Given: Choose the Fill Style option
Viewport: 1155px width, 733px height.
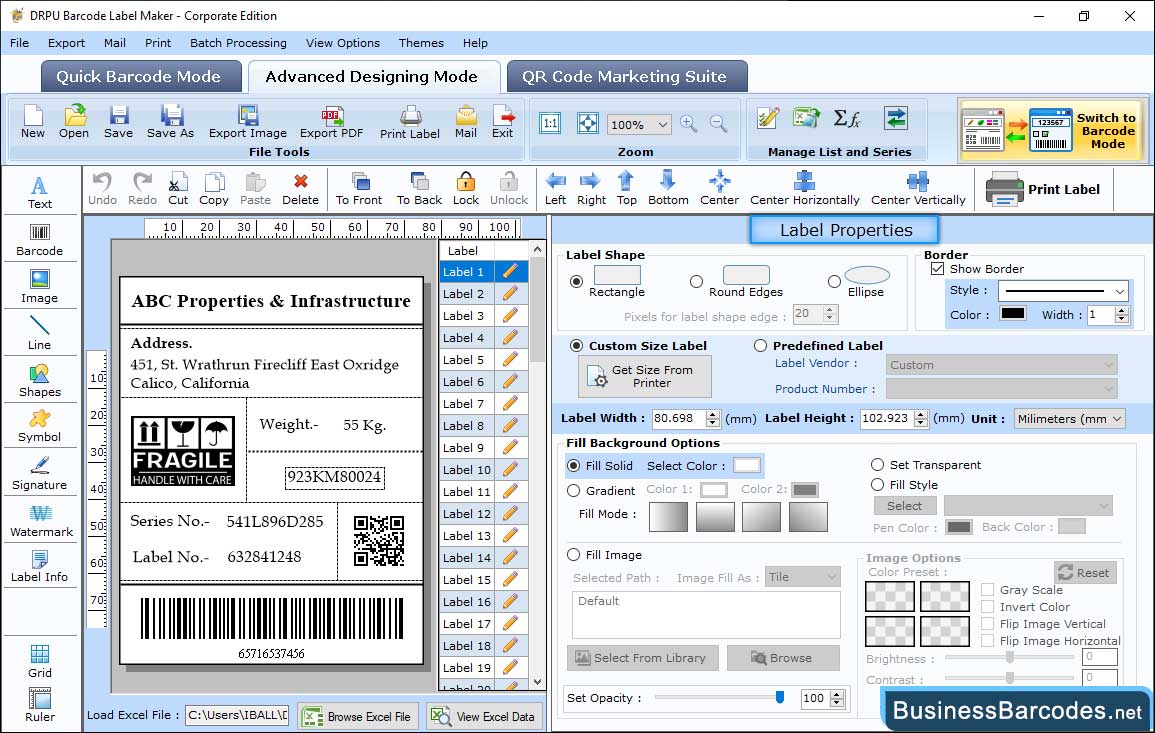Looking at the screenshot, I should coord(877,485).
